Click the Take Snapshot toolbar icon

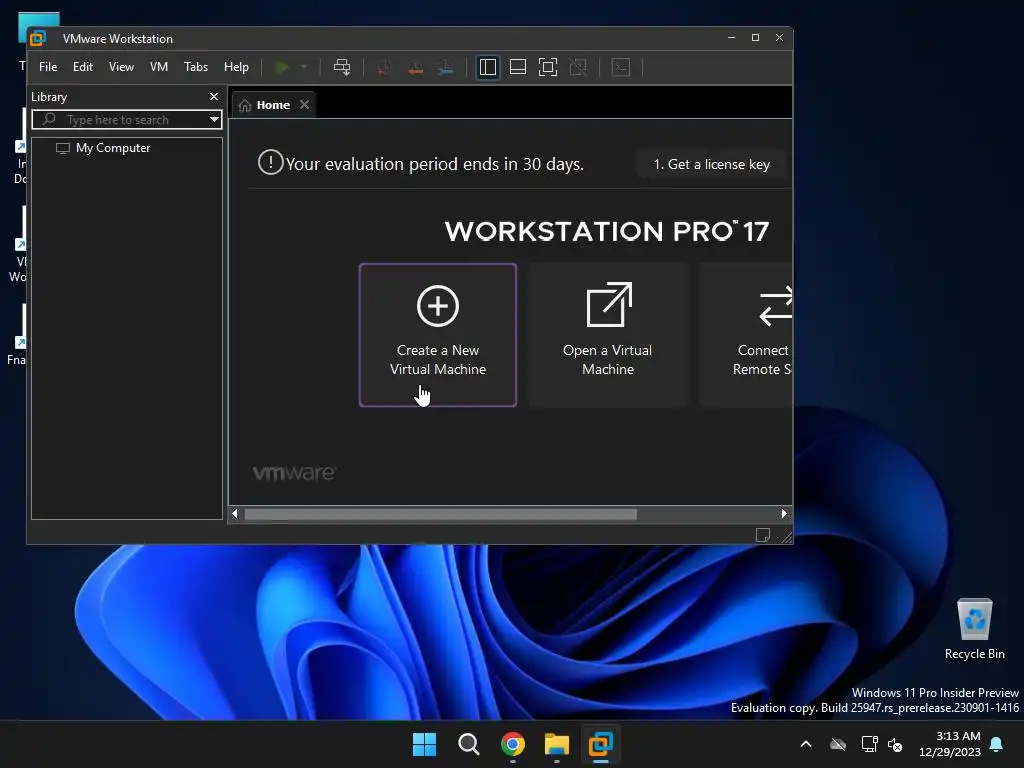pos(385,67)
